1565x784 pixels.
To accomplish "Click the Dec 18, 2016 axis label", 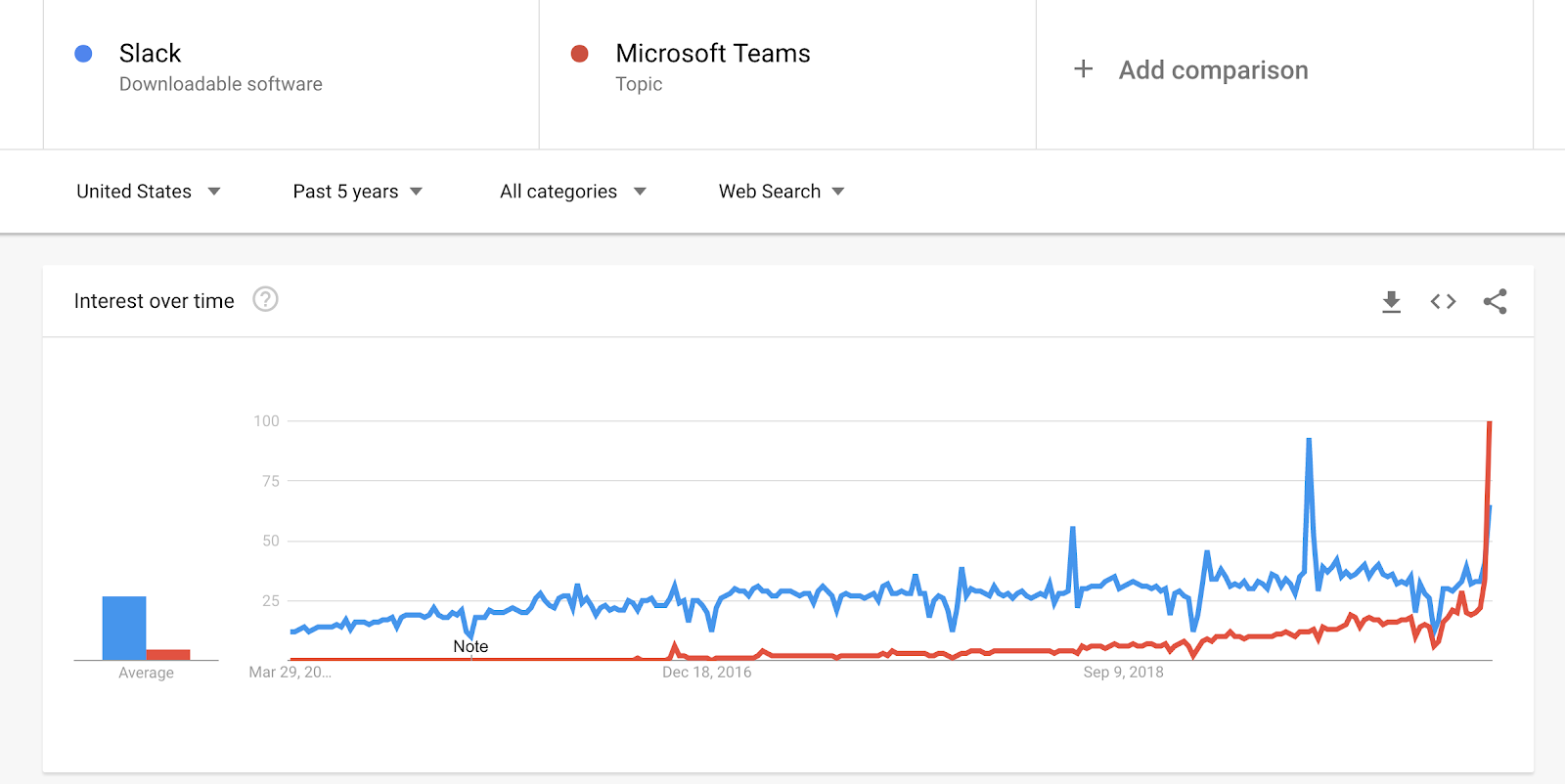I will pos(706,673).
